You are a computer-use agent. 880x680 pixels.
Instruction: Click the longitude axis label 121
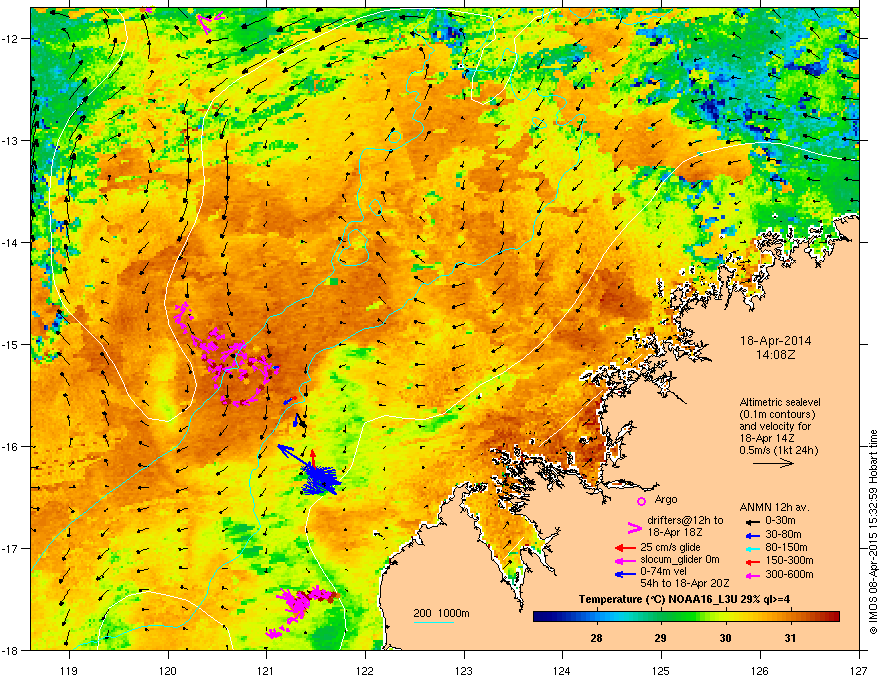[x=266, y=670]
